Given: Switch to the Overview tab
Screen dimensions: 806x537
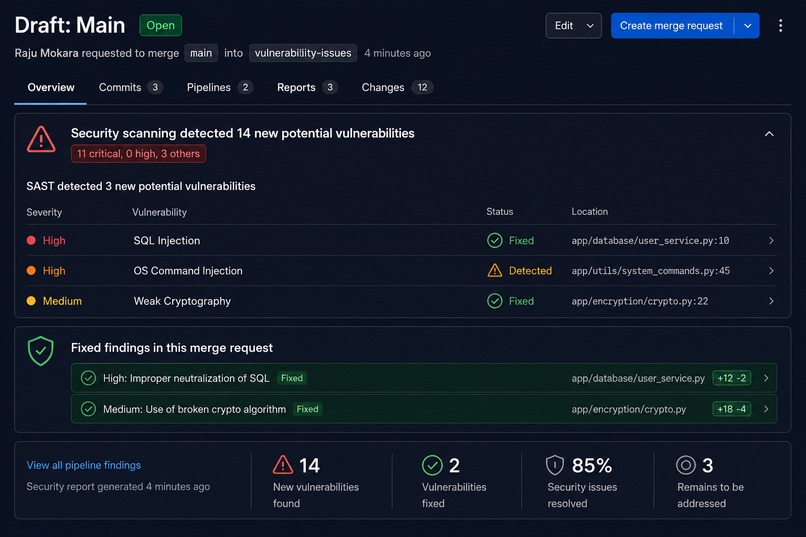Looking at the screenshot, I should point(51,87).
